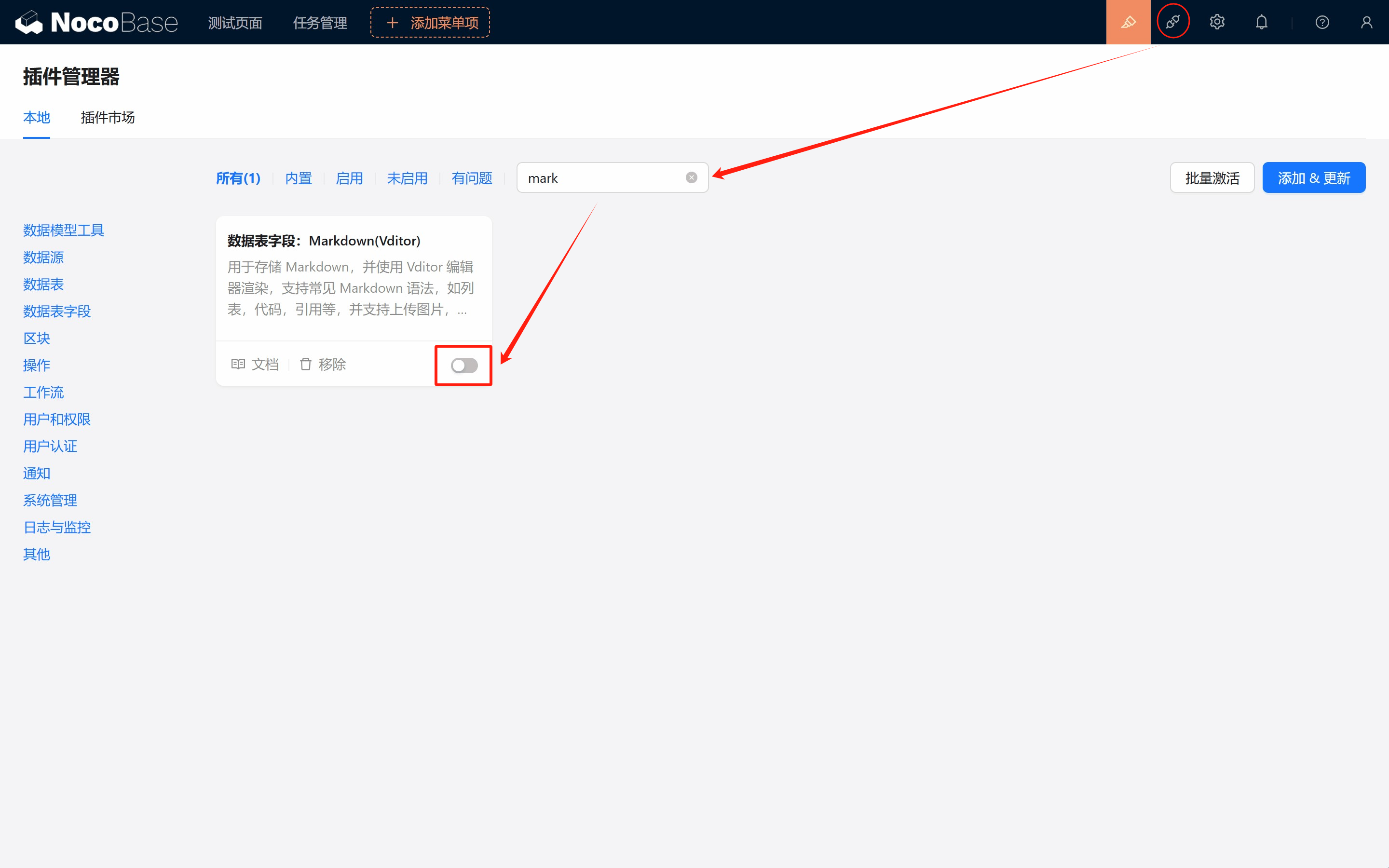Open user profile icon
This screenshot has width=1389, height=868.
(x=1366, y=22)
